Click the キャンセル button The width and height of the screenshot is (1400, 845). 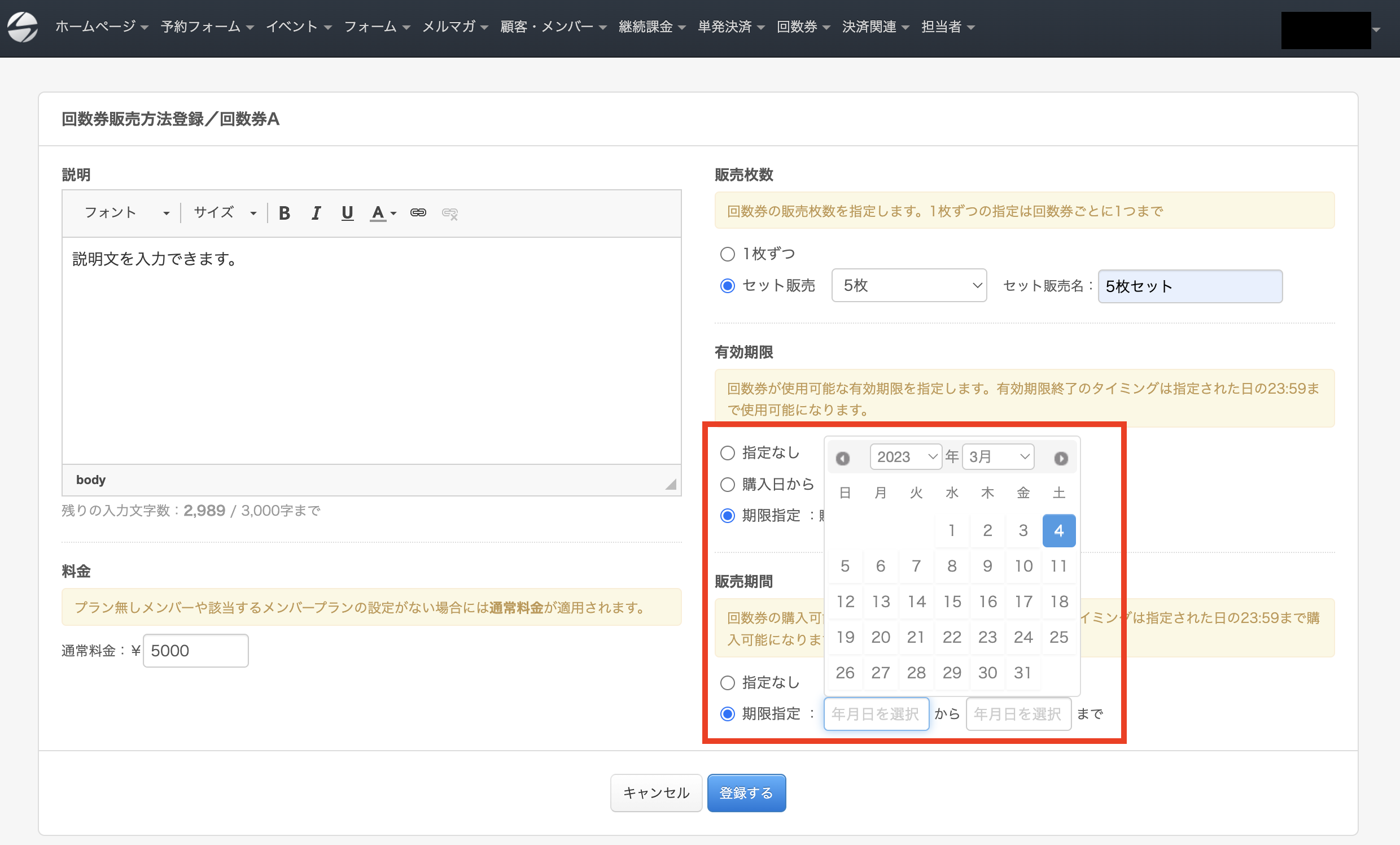coord(656,792)
